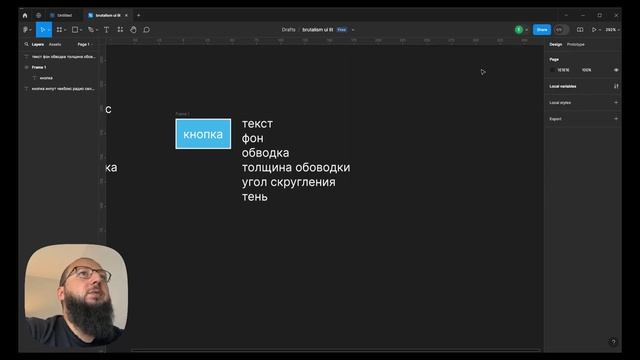Select the Rectangle shape tool
The height and width of the screenshot is (360, 640).
[75, 30]
